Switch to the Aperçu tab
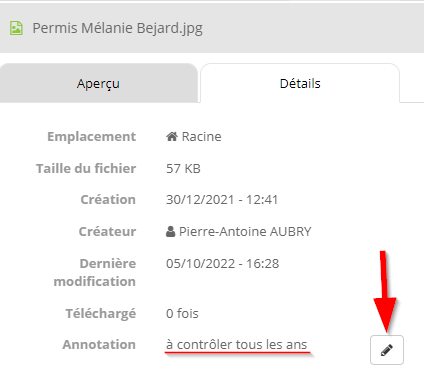Screen dimensions: 424x387 coord(98,83)
